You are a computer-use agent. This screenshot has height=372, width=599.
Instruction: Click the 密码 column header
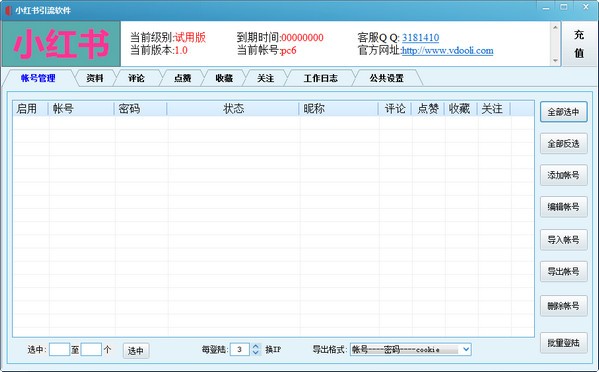141,108
